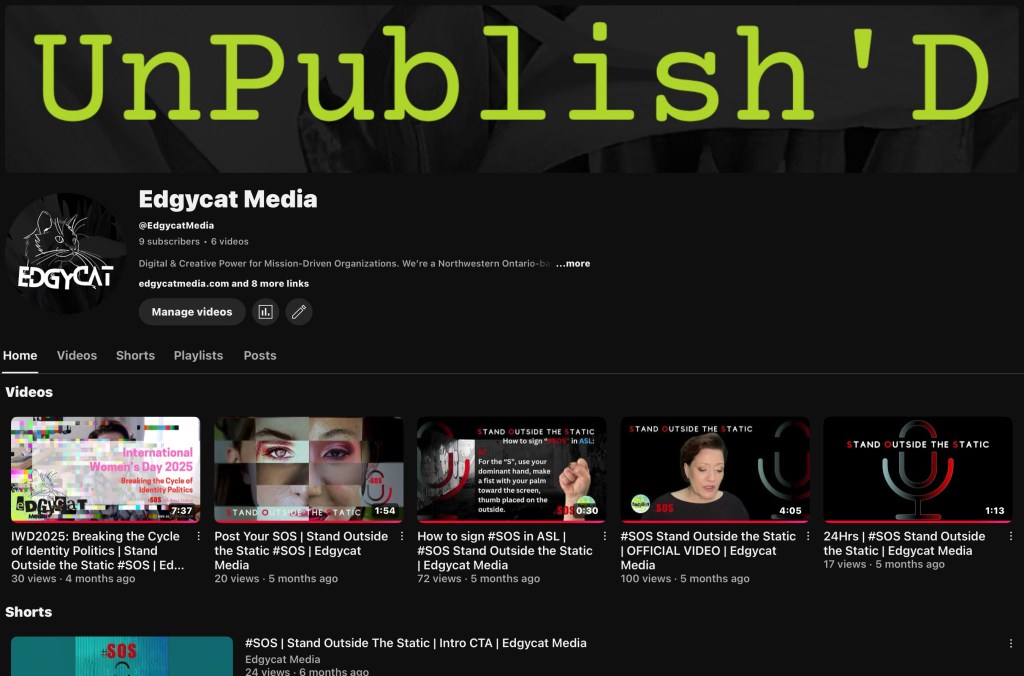Image resolution: width=1024 pixels, height=676 pixels.
Task: Open the 24Hrs microphone video thumbnail
Action: point(917,469)
